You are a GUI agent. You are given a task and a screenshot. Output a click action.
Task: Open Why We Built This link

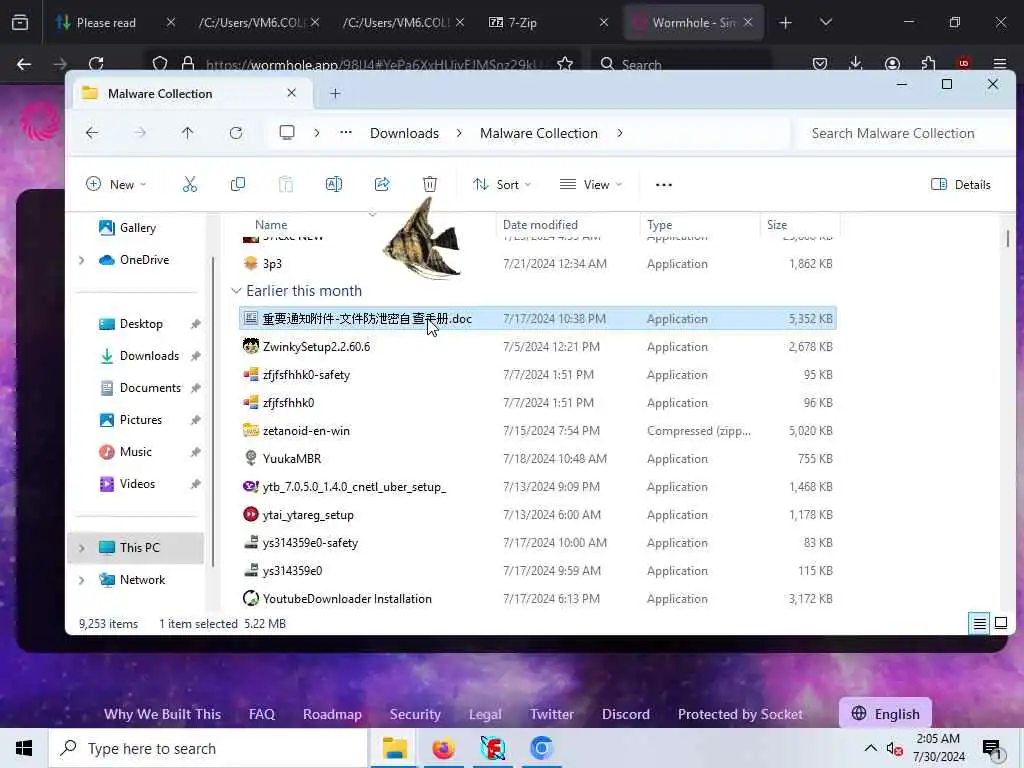pos(163,714)
